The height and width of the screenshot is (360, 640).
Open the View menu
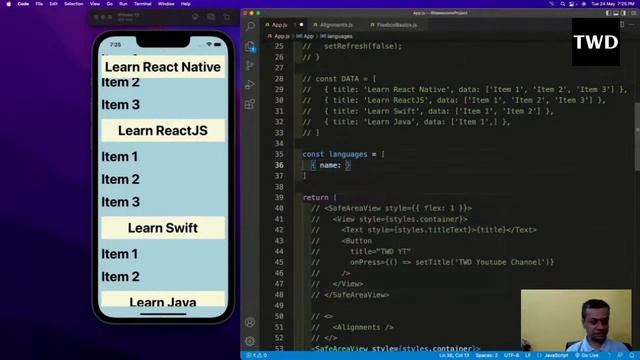(x=95, y=4)
